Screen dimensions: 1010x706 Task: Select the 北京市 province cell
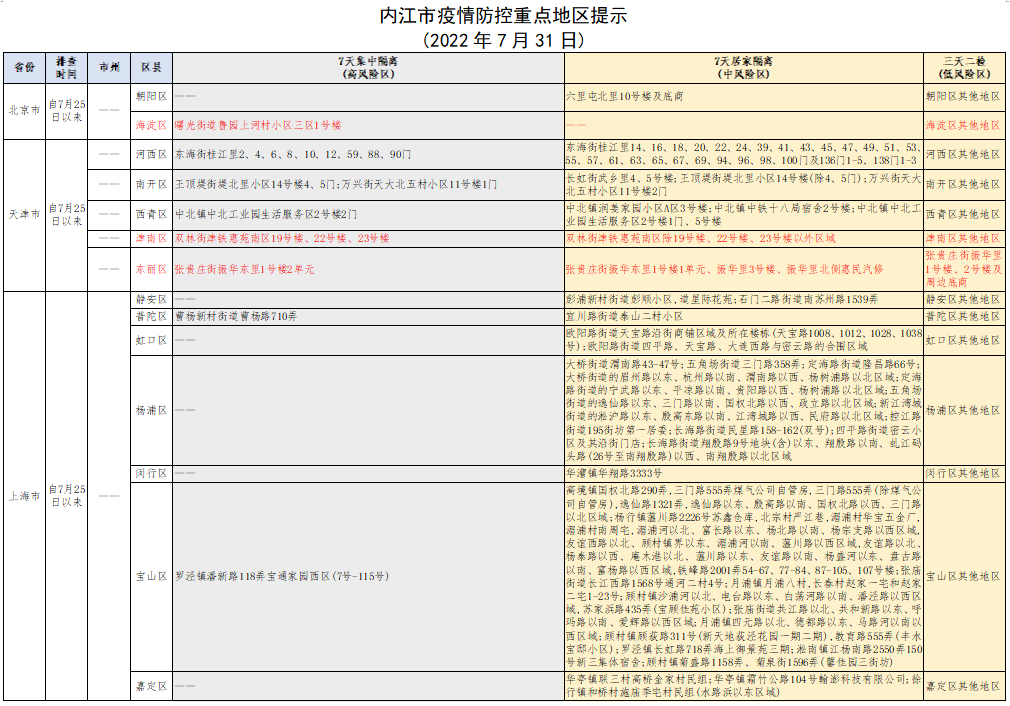pos(24,111)
